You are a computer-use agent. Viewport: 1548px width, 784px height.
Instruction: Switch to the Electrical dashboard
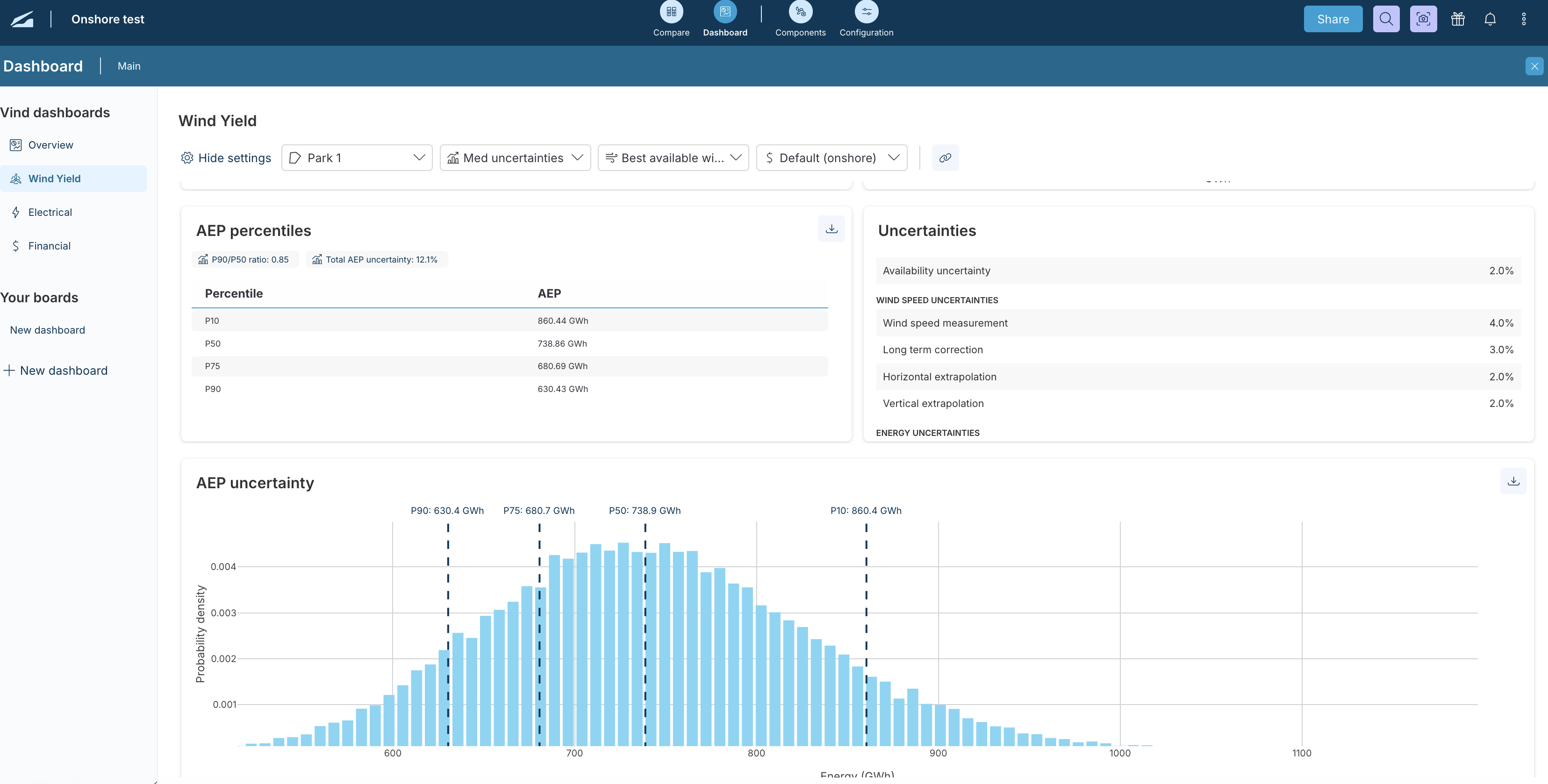(x=50, y=213)
